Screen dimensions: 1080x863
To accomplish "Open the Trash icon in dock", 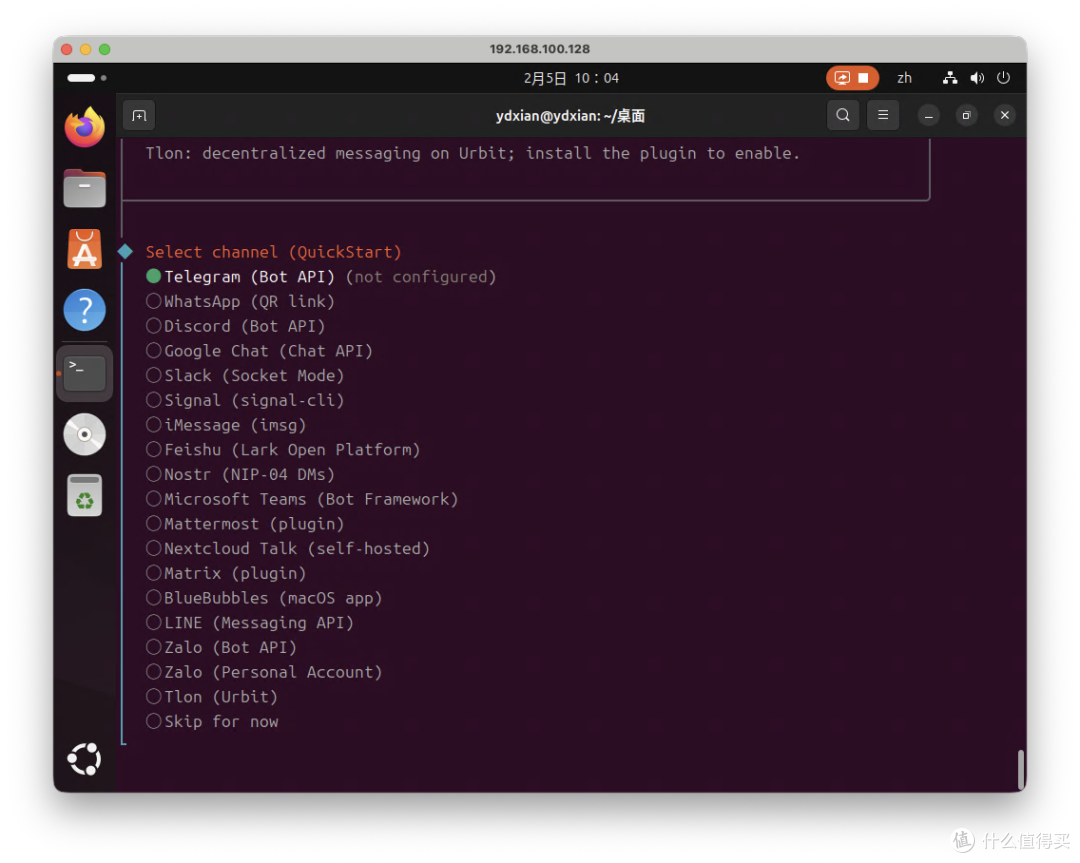I will [x=85, y=495].
